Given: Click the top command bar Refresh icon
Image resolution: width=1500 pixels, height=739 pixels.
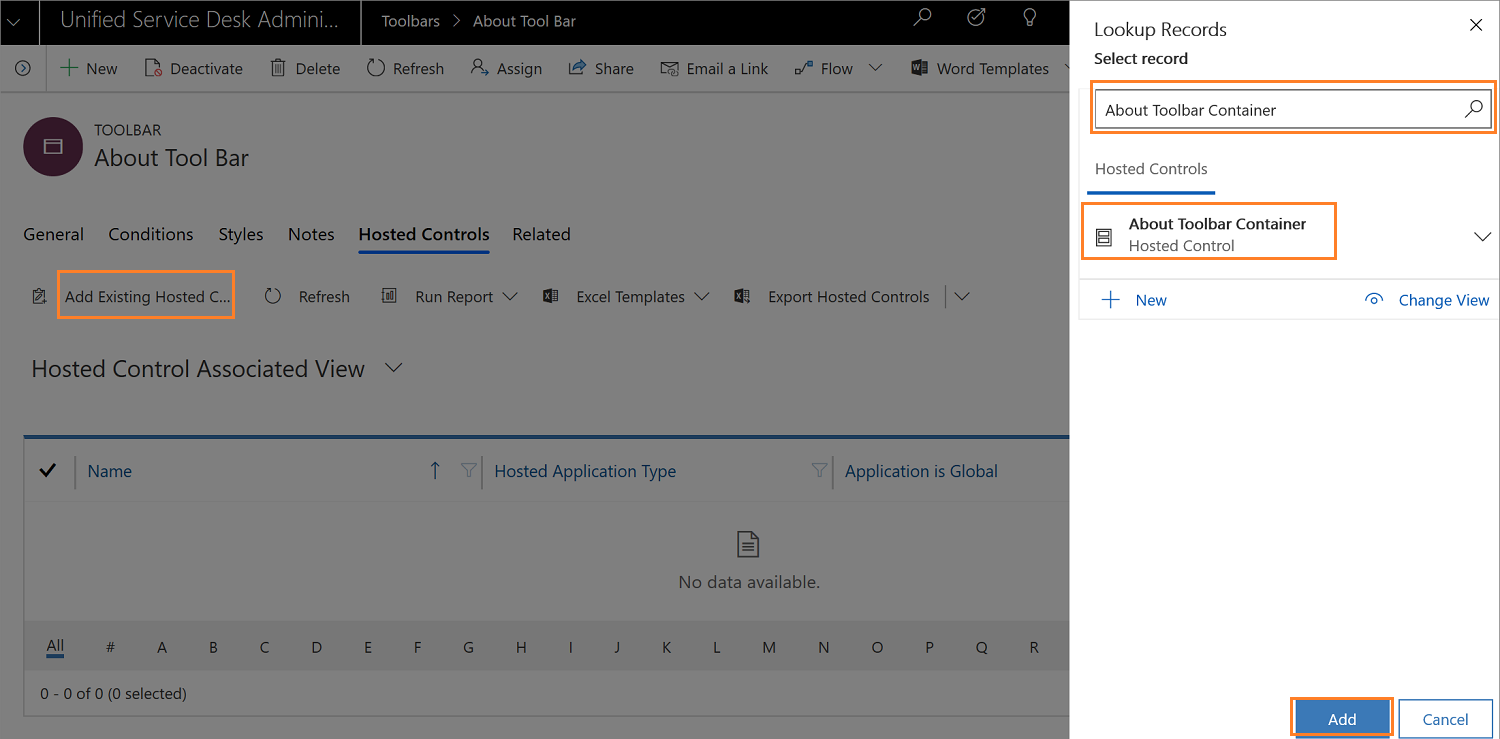Looking at the screenshot, I should [x=375, y=68].
